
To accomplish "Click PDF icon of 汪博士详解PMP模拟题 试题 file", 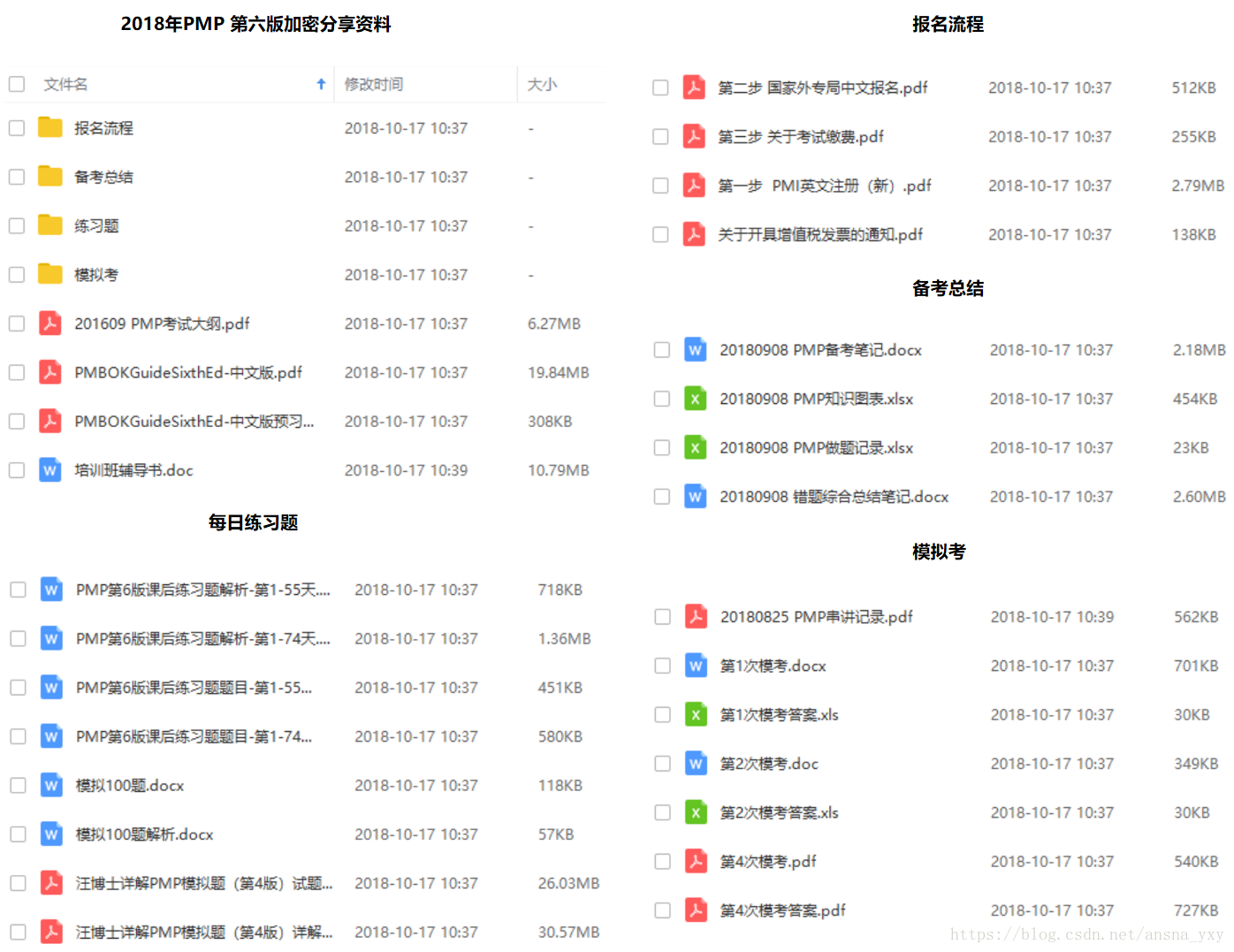I will click(x=52, y=883).
